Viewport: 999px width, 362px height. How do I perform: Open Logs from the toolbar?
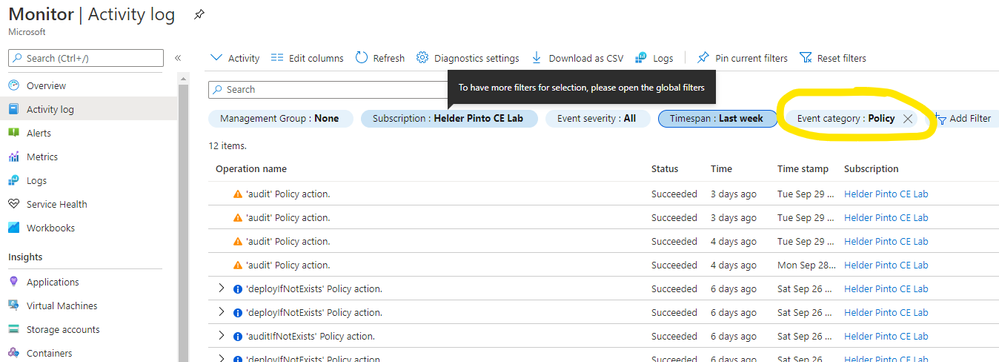[654, 58]
